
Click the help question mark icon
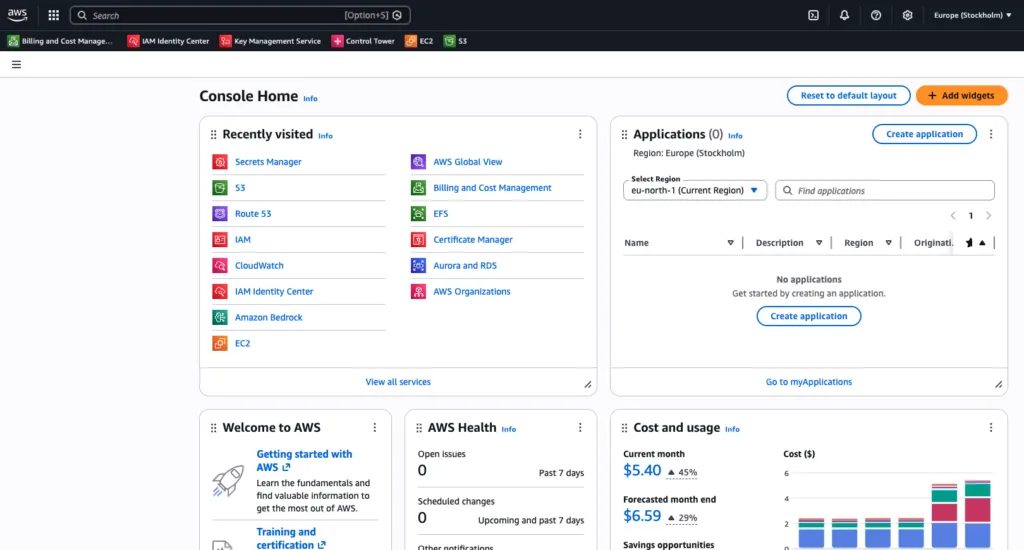[x=876, y=15]
